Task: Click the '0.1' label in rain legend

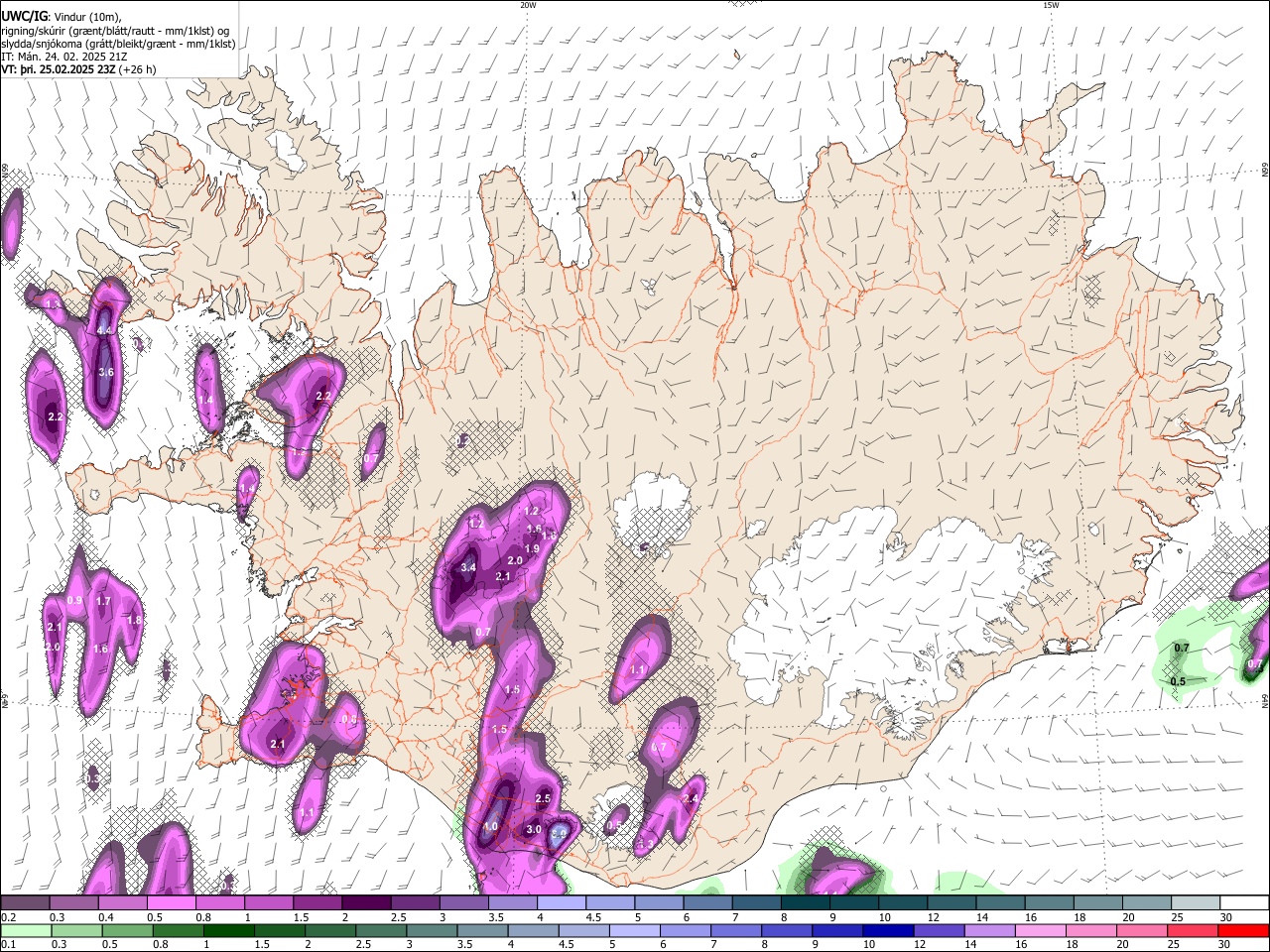Action: (7, 944)
